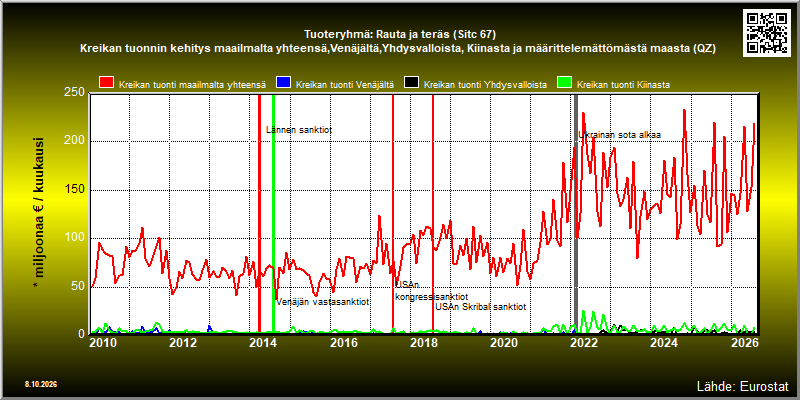
Task: Click the 'Ukrainan sota alkaa' annotation
Action: tap(619, 135)
